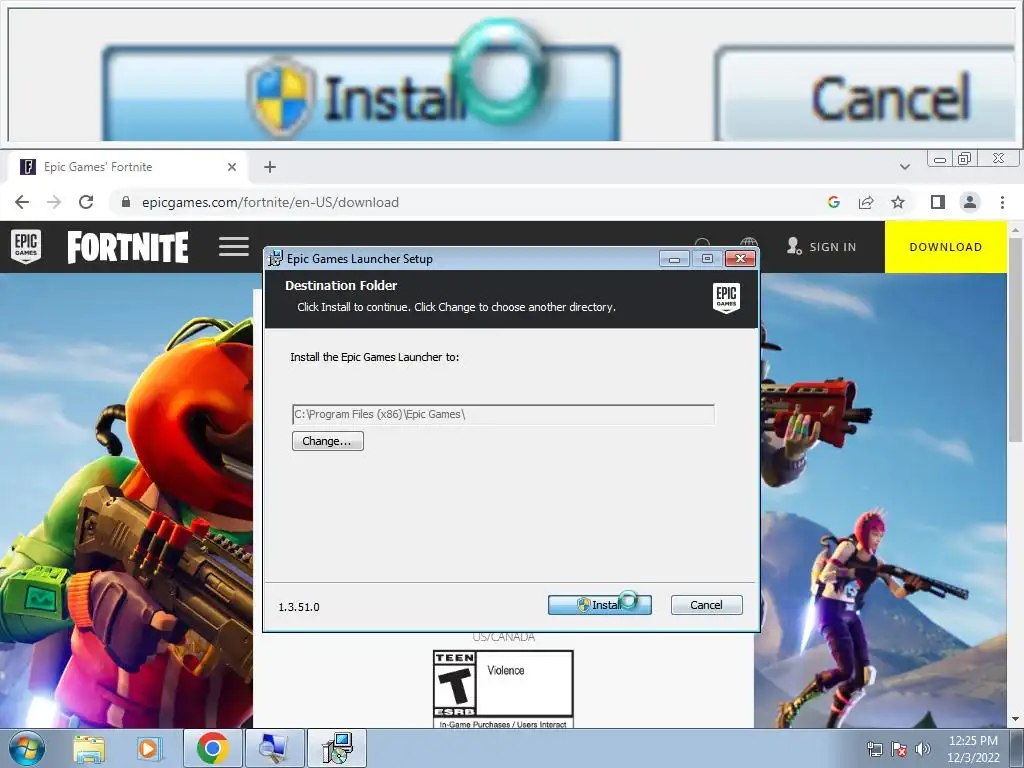The image size is (1024, 768).
Task: Click the site padlock icon
Action: (126, 202)
